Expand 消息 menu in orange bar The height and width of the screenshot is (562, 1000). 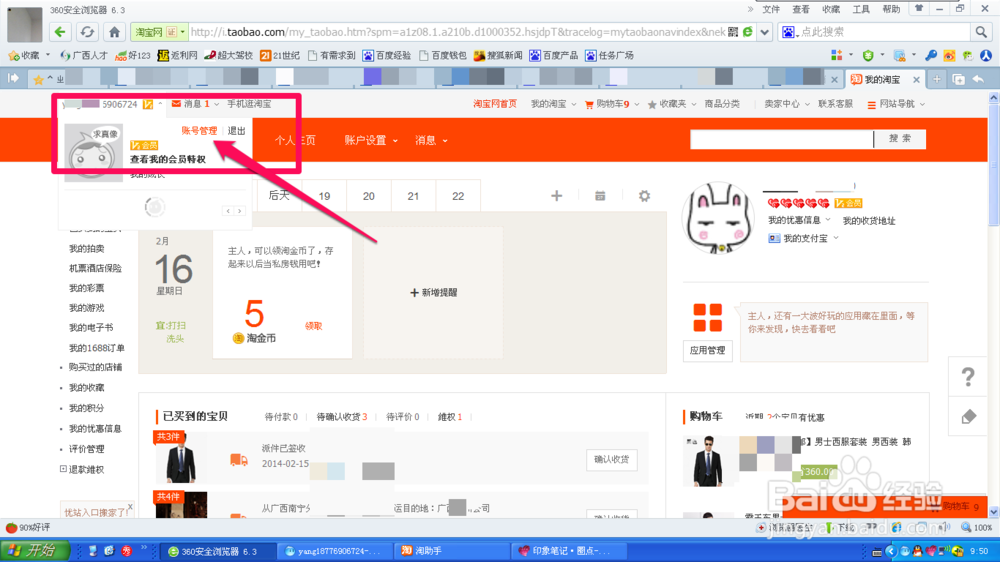(x=431, y=140)
